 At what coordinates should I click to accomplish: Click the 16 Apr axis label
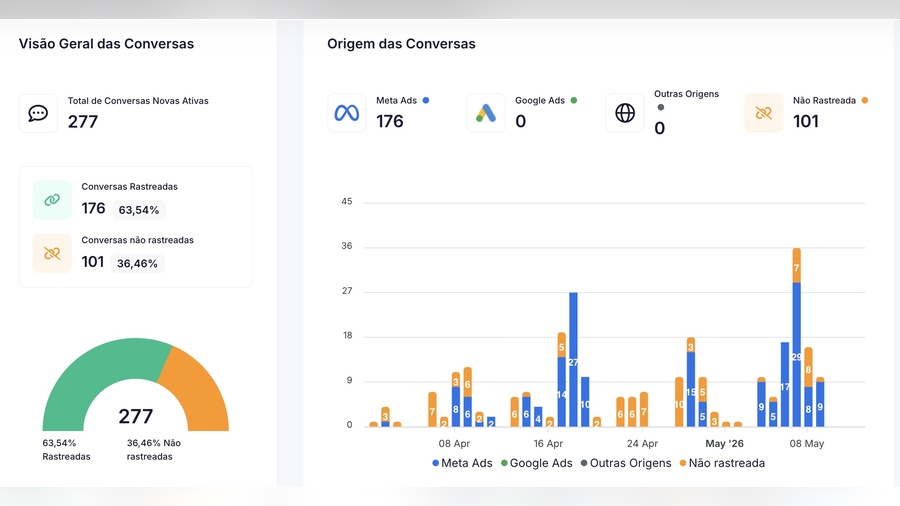[x=548, y=443]
